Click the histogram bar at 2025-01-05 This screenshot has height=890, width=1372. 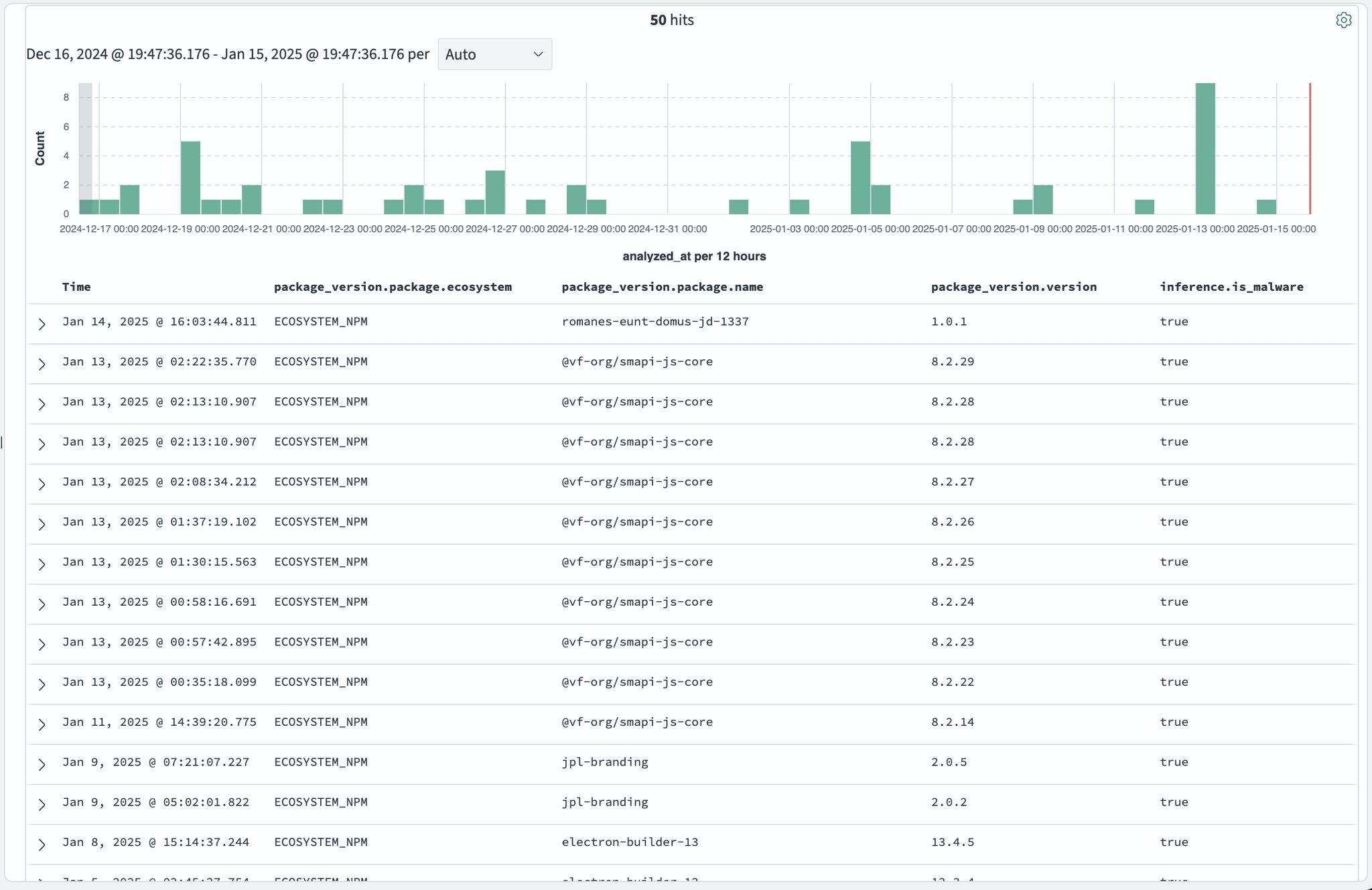click(x=860, y=178)
